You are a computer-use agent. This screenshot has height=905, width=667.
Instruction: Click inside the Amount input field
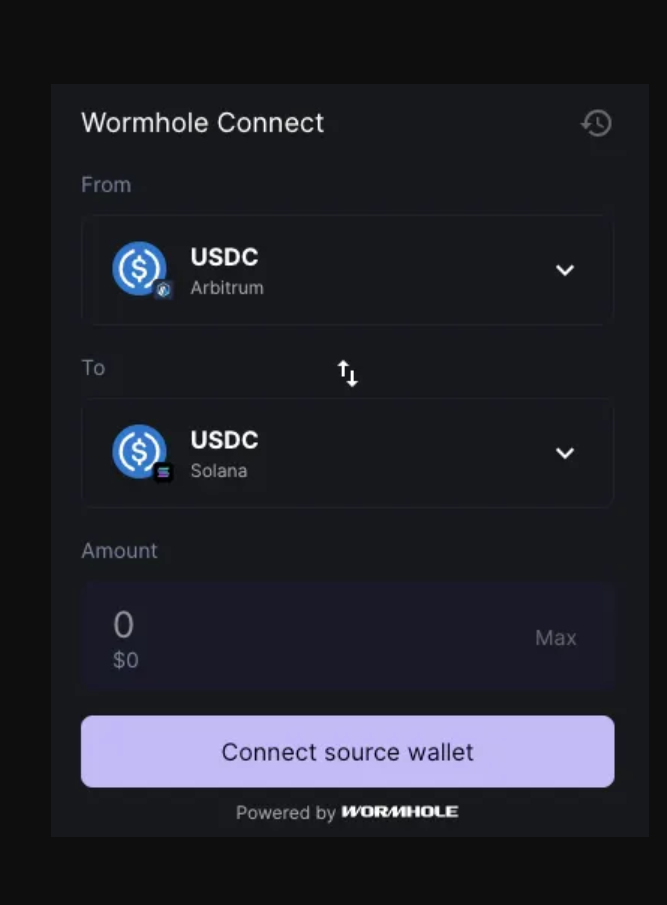click(123, 624)
